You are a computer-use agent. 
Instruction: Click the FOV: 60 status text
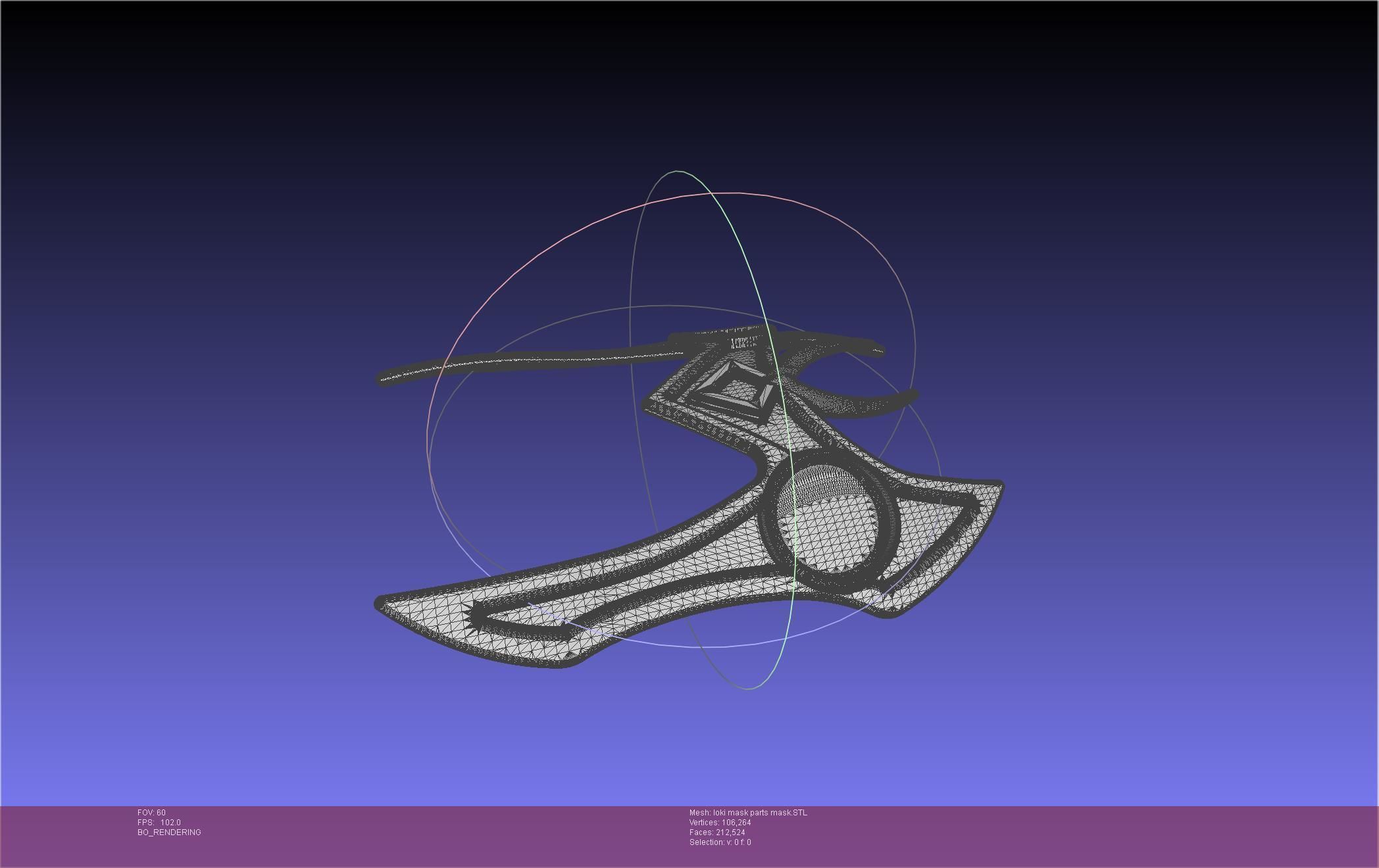pos(151,813)
